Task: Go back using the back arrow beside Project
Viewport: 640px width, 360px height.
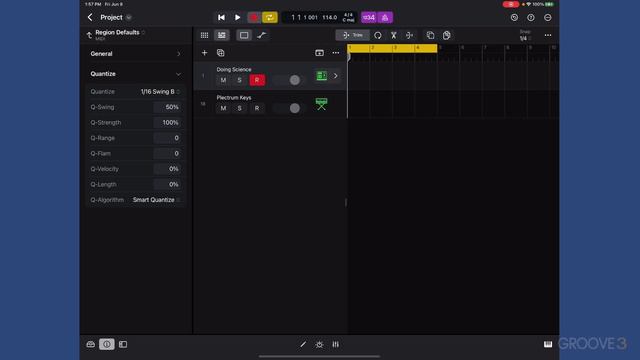Action: pos(90,17)
